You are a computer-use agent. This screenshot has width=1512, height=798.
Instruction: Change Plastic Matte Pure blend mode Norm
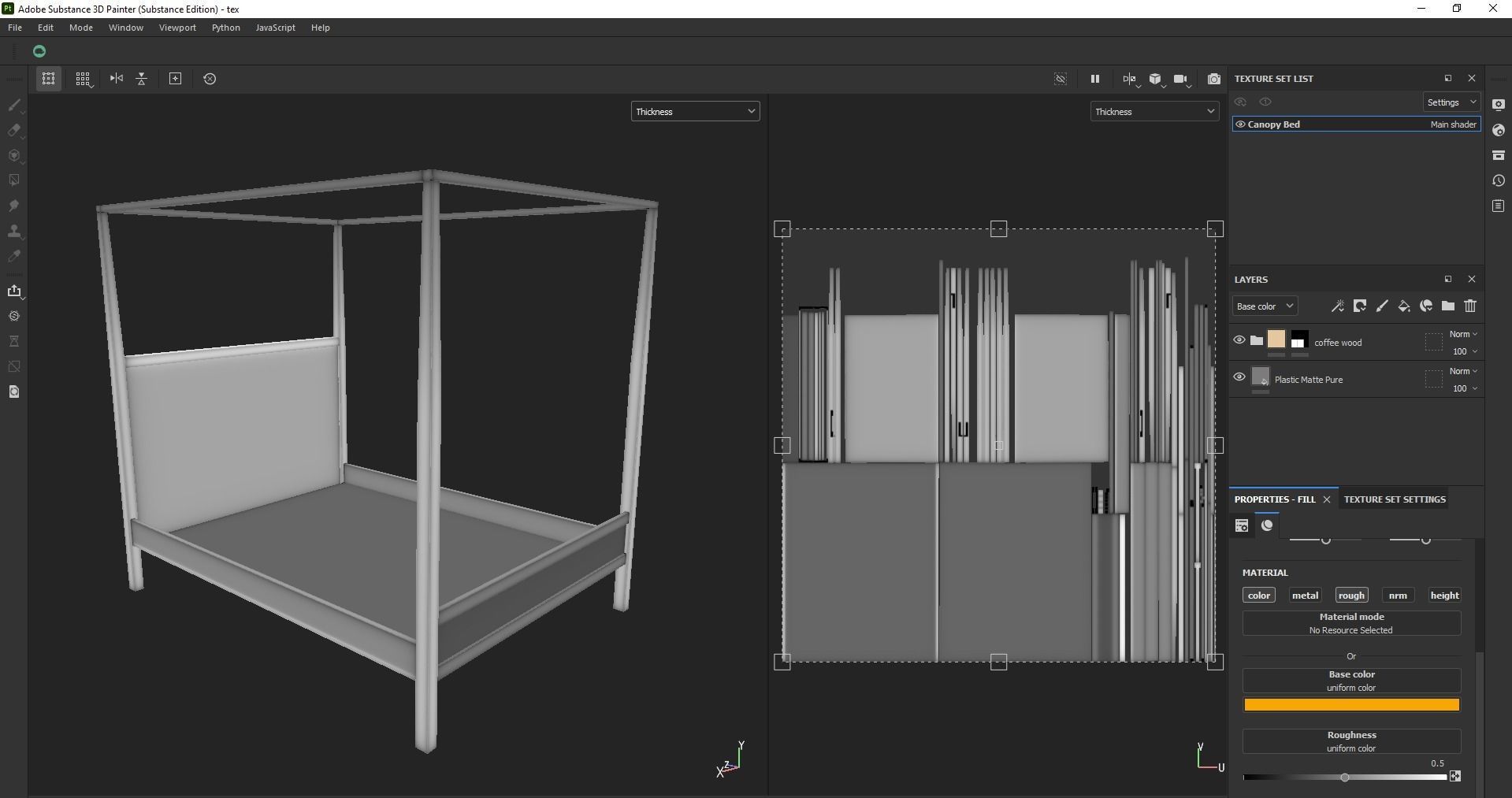(1463, 371)
